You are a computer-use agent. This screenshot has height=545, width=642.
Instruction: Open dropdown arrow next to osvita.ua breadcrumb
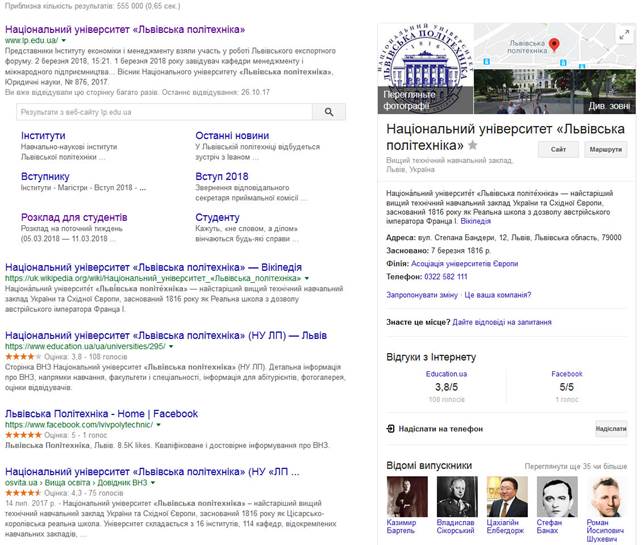pyautogui.click(x=153, y=483)
